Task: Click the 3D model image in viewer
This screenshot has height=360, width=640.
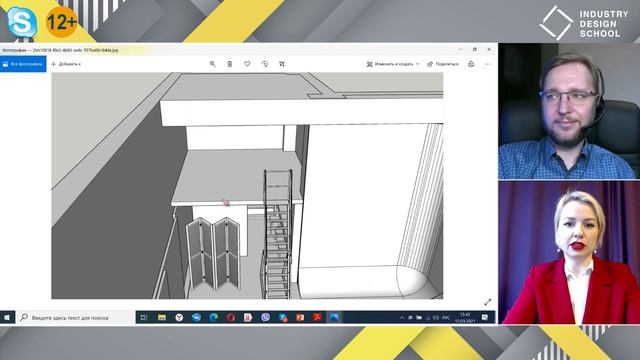Action: point(247,186)
